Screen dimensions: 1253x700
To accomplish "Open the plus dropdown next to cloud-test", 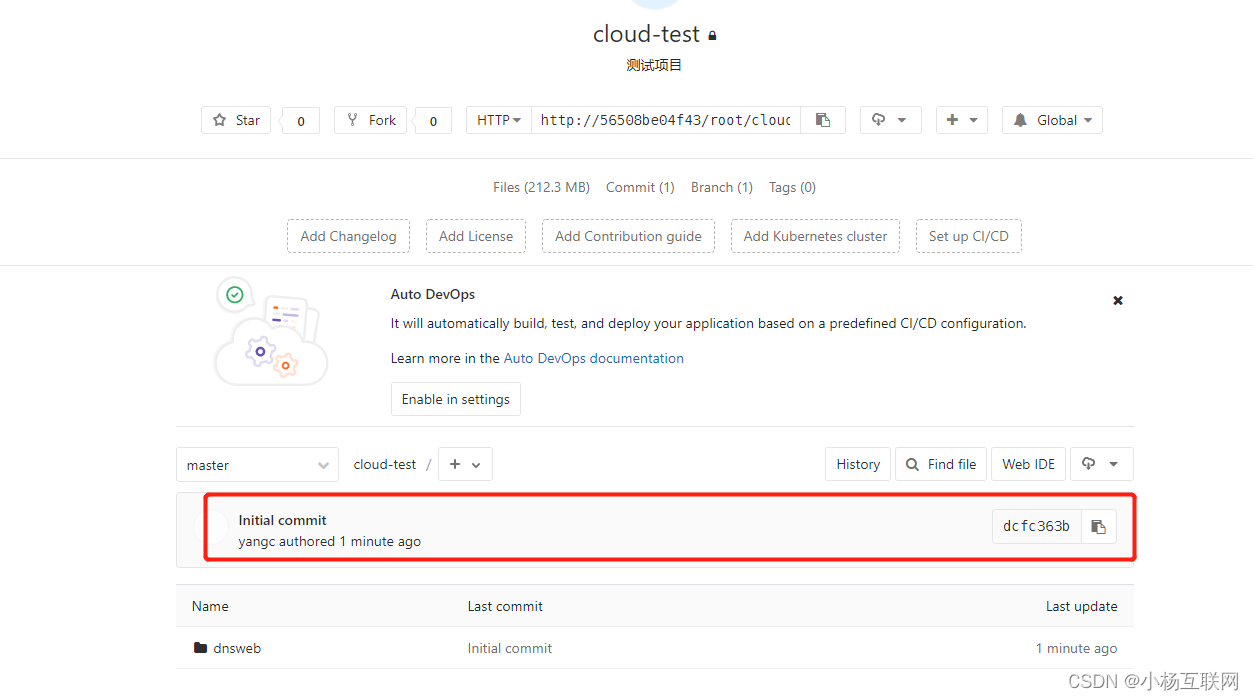I will (x=465, y=464).
